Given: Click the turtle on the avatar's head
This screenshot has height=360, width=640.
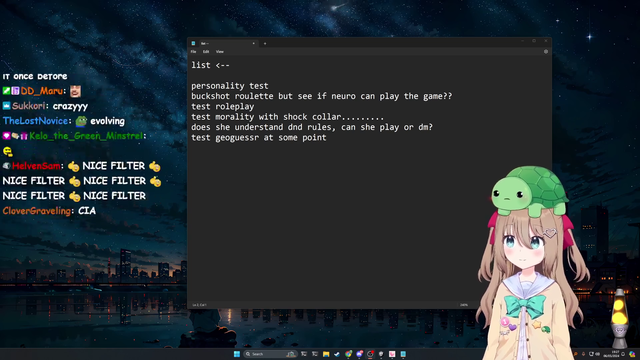Looking at the screenshot, I should [530, 191].
